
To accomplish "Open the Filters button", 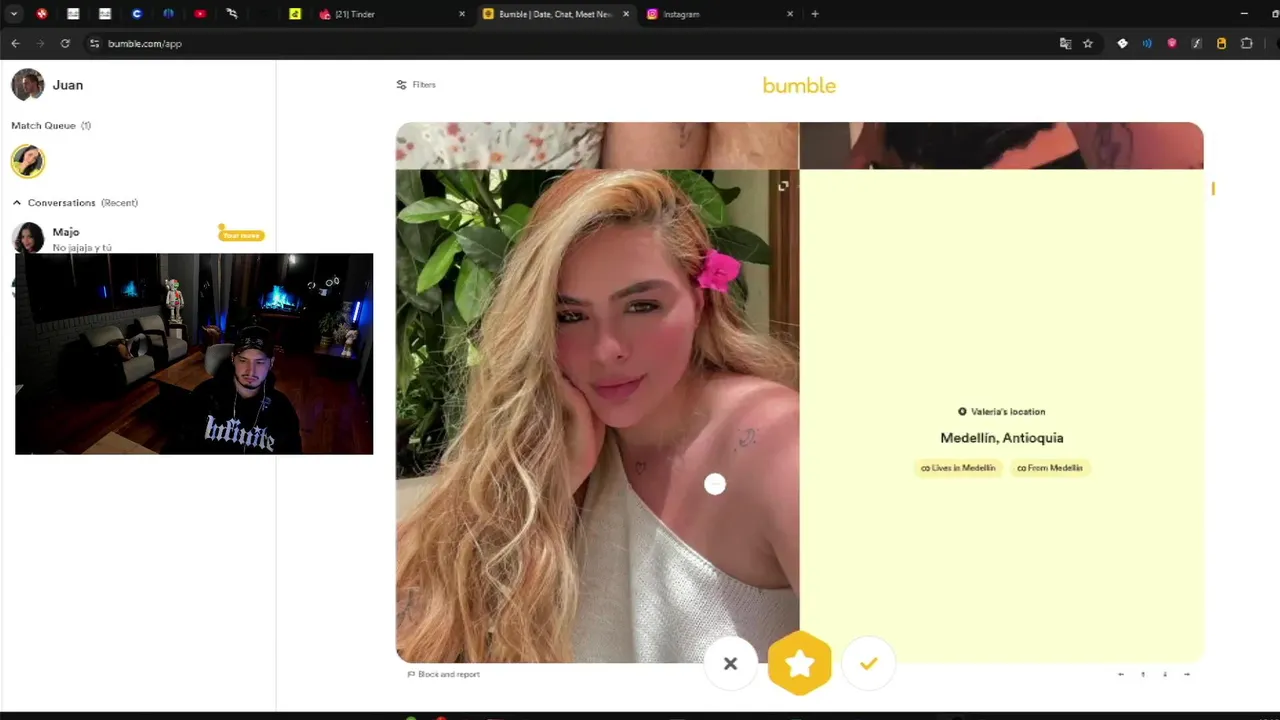I will pos(416,85).
